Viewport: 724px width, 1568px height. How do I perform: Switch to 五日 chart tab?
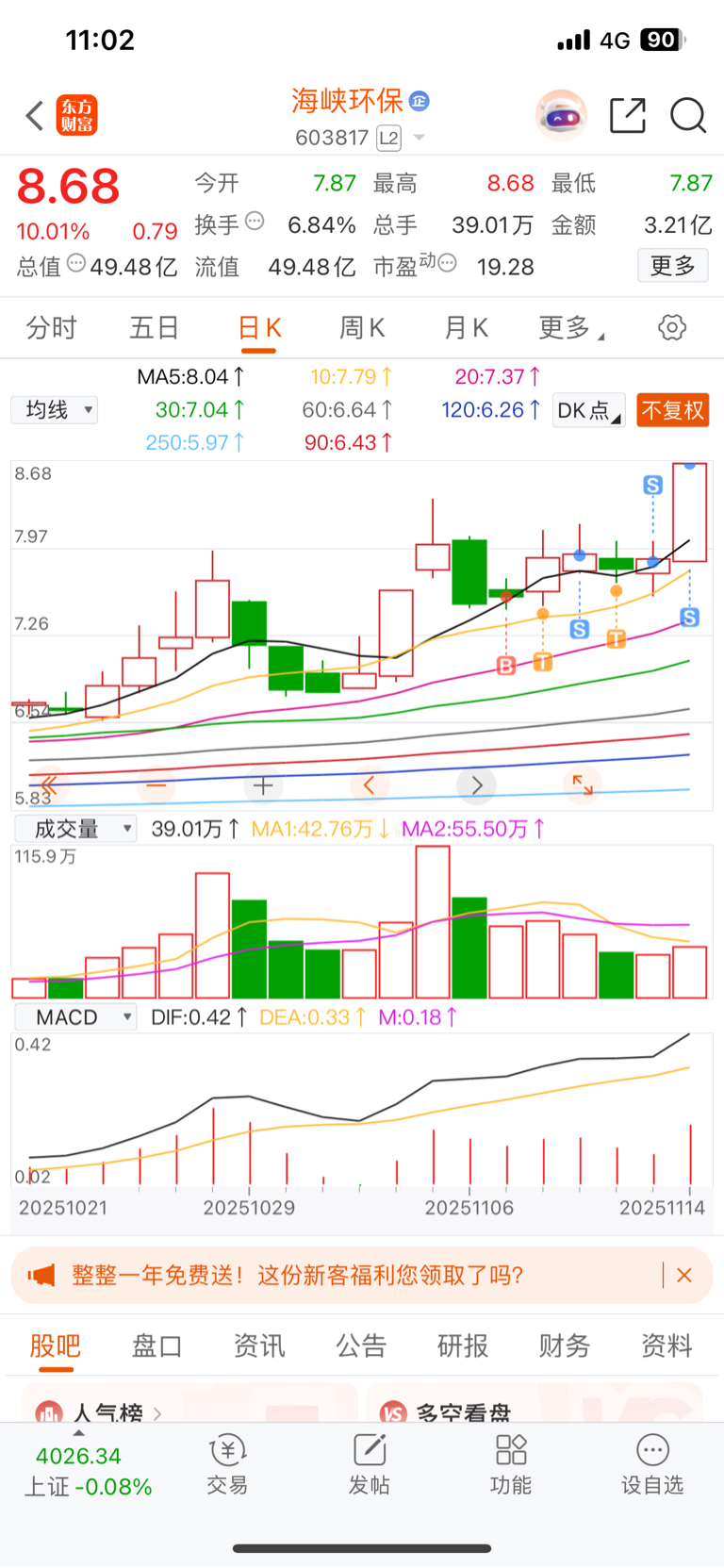tap(155, 328)
